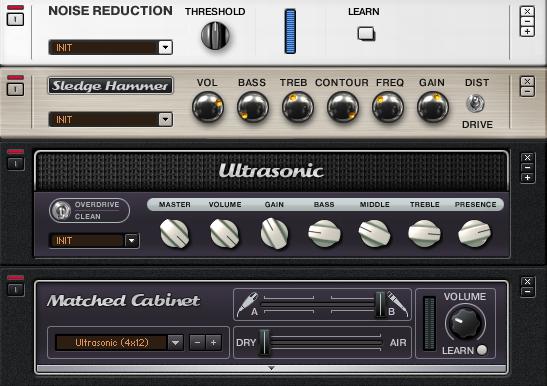Image resolution: width=547 pixels, height=386 pixels.
Task: Click the Ultrasonic MASTER knob
Action: point(174,233)
